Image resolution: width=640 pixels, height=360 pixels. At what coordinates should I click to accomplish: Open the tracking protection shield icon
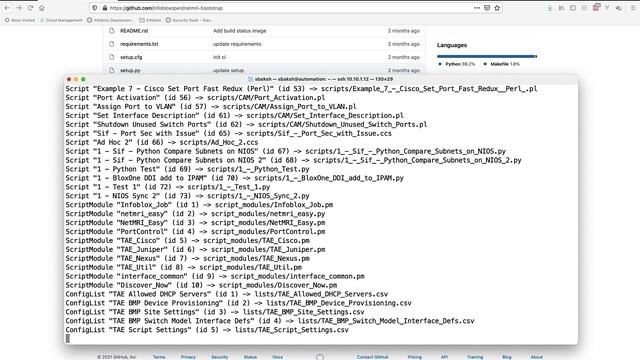(x=95, y=8)
